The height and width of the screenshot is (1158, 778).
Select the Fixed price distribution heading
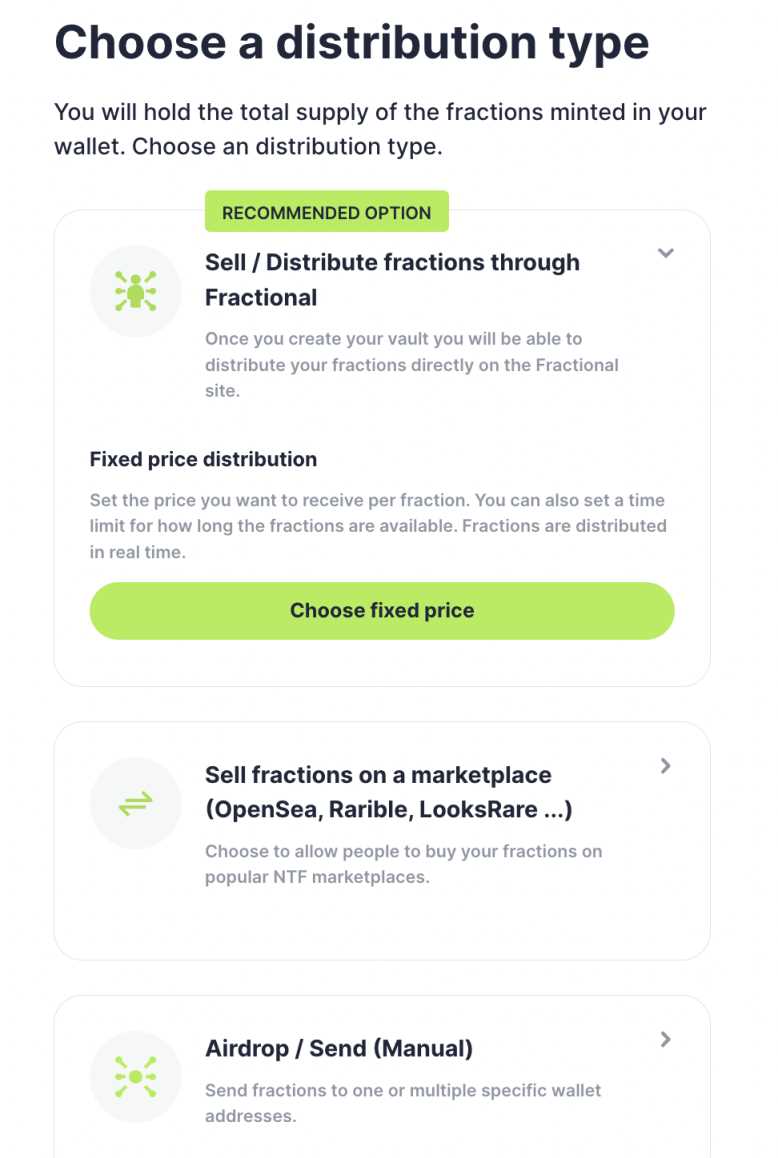(x=201, y=459)
